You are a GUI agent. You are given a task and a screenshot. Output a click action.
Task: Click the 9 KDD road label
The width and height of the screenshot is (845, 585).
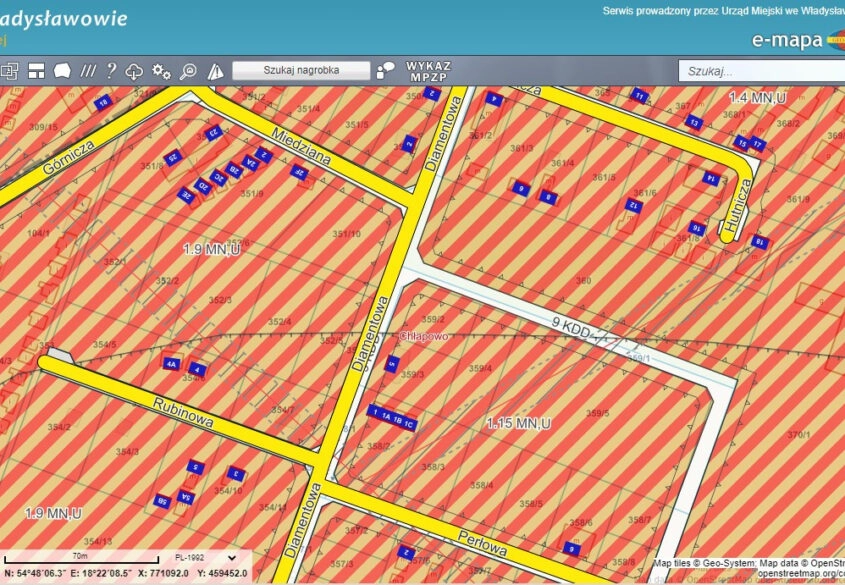(x=573, y=325)
